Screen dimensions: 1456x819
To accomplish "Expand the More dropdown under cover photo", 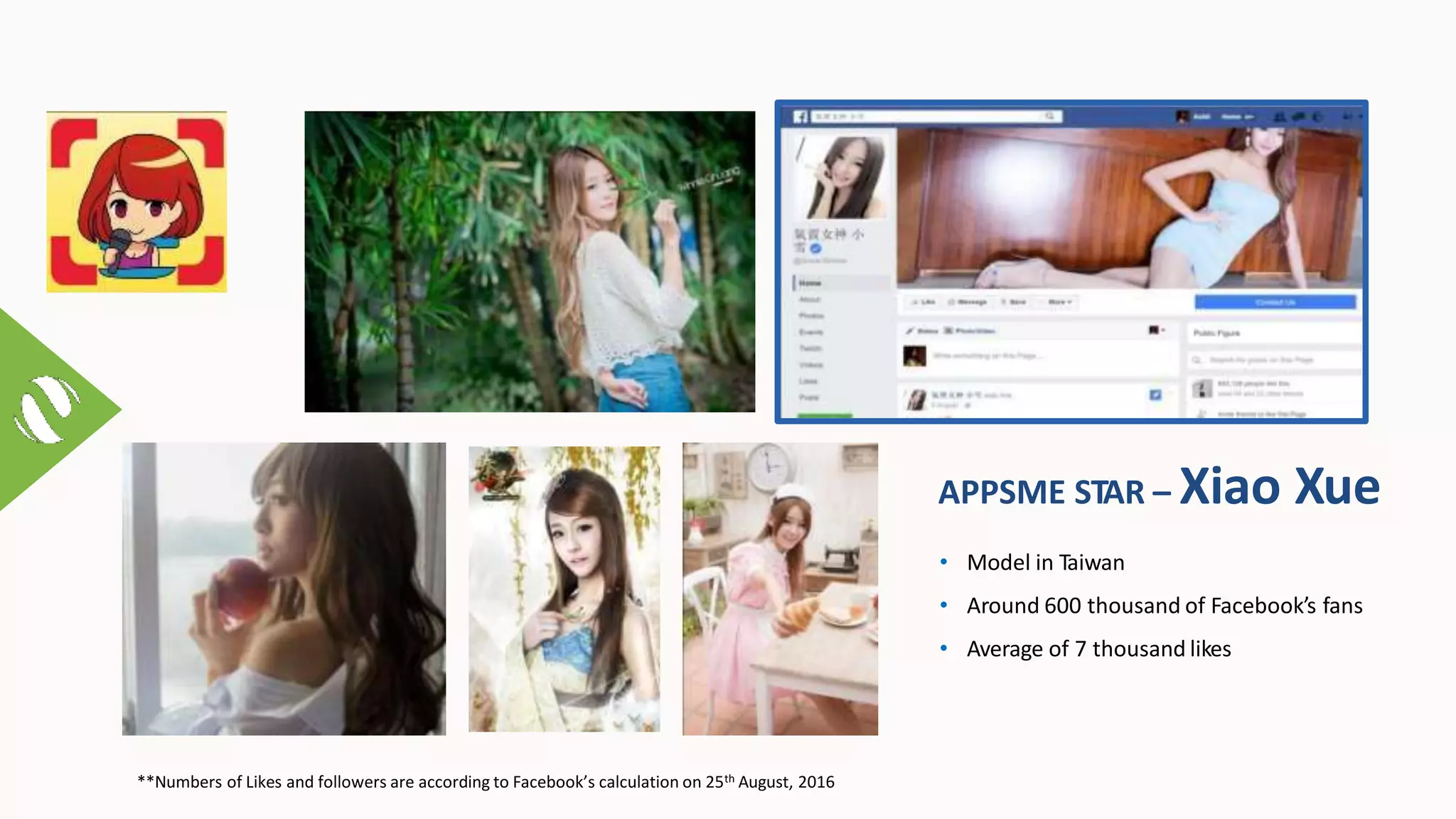I will click(x=1059, y=302).
